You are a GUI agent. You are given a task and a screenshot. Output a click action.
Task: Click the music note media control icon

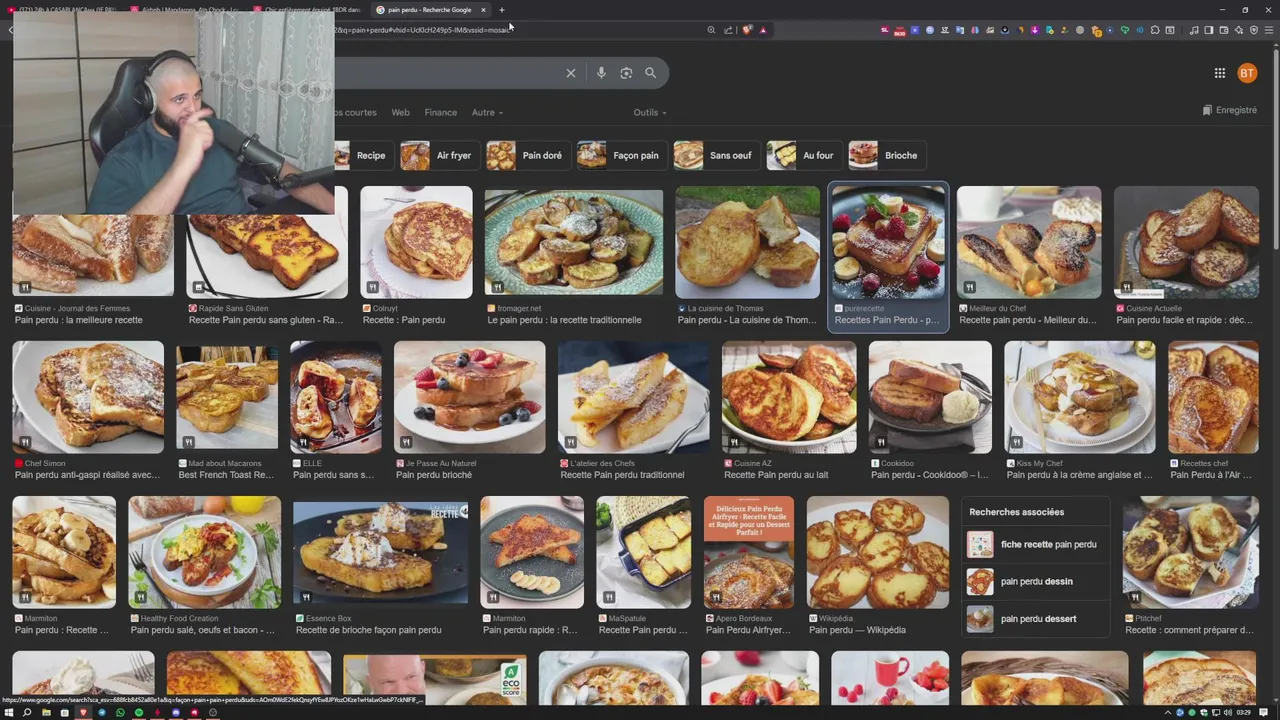tap(1194, 30)
